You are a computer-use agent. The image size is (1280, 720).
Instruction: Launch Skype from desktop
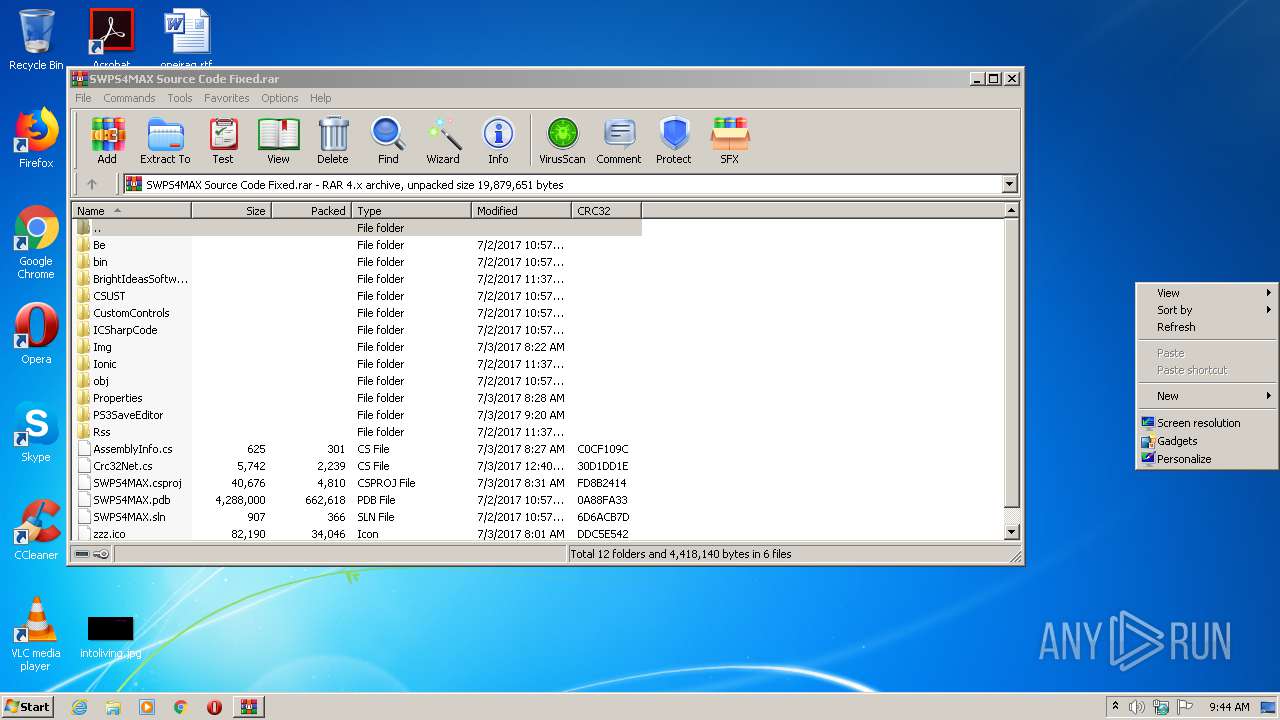pos(36,433)
